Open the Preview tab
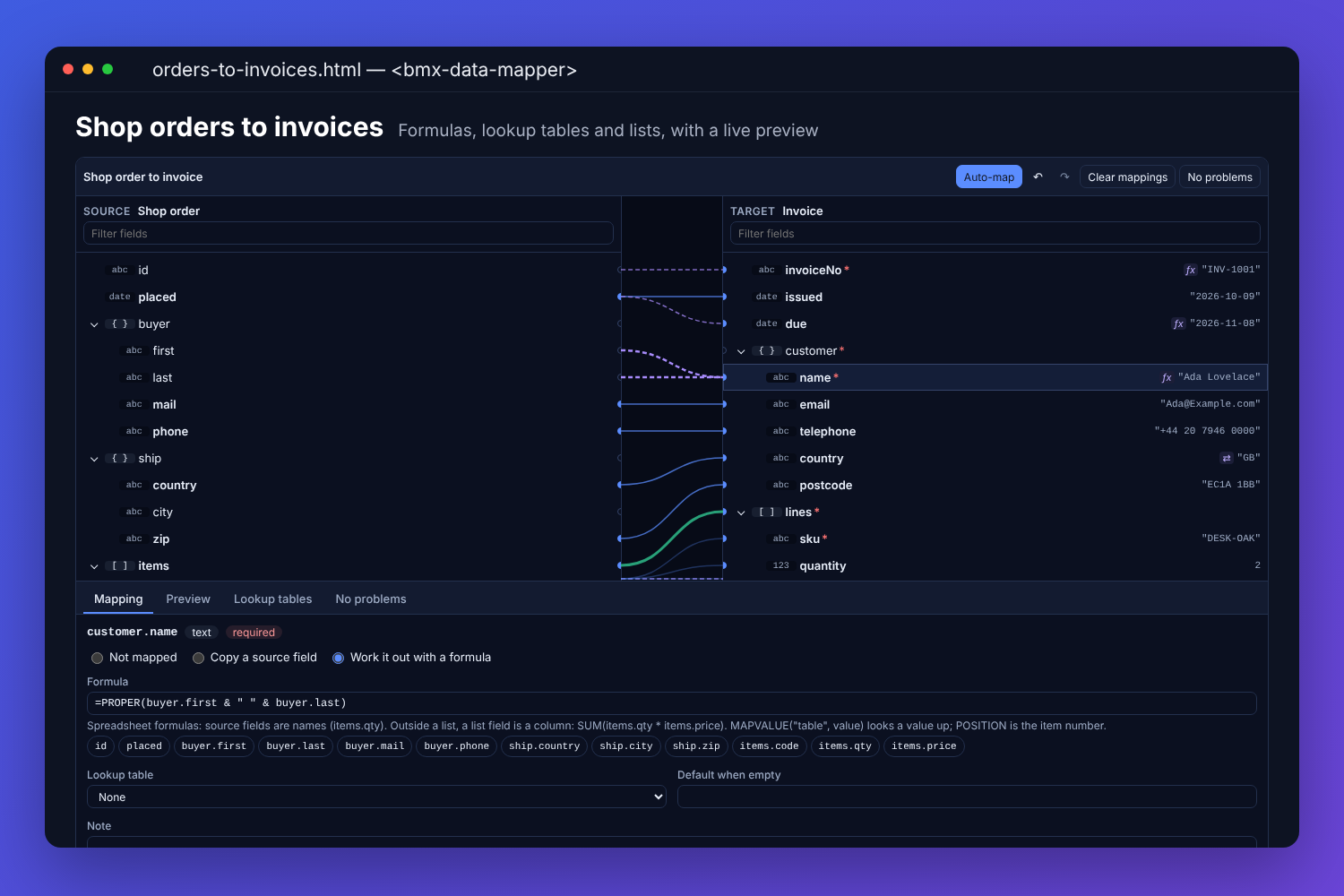The width and height of the screenshot is (1344, 896). click(x=188, y=599)
